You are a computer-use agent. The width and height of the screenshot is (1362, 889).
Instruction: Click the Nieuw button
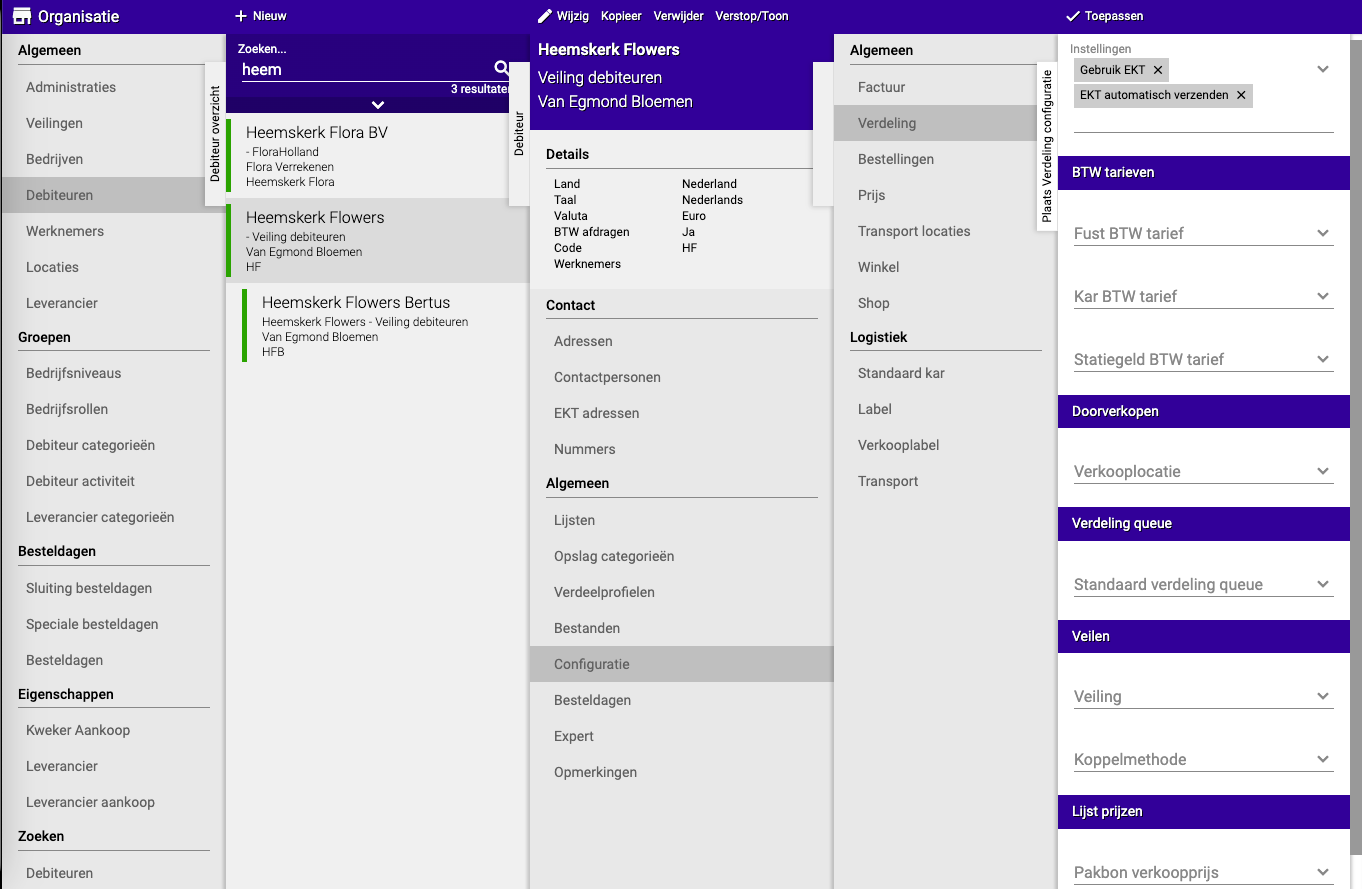[260, 16]
